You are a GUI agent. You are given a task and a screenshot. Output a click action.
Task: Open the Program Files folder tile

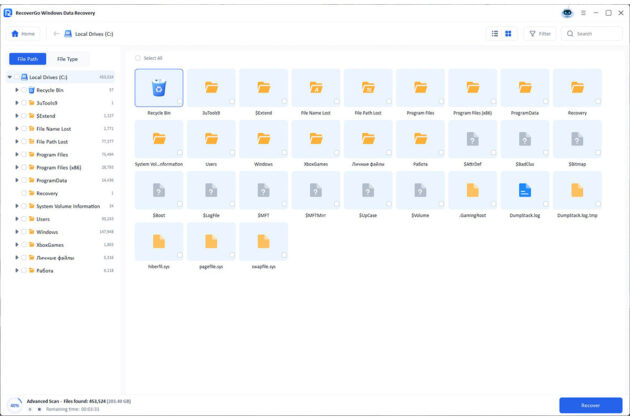coord(420,88)
